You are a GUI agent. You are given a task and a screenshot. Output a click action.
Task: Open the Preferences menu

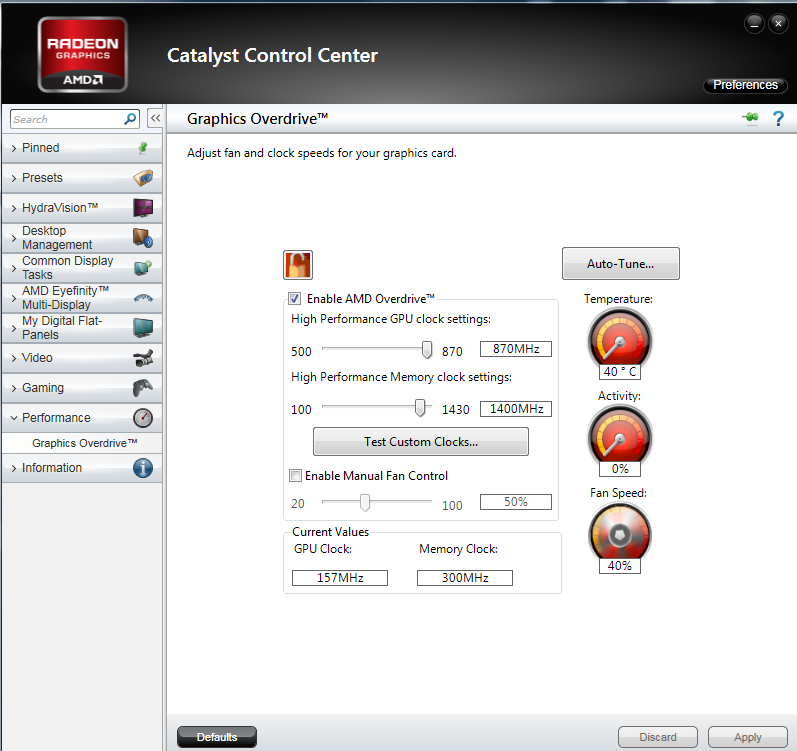click(745, 85)
